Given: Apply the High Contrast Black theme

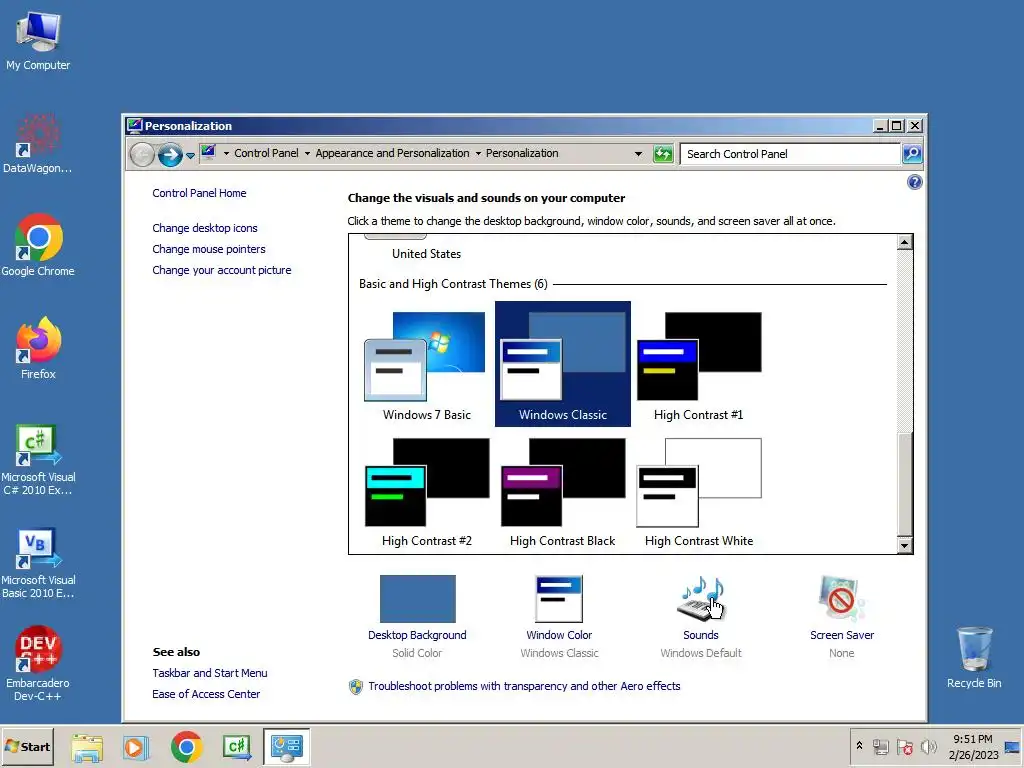Looking at the screenshot, I should coord(562,493).
